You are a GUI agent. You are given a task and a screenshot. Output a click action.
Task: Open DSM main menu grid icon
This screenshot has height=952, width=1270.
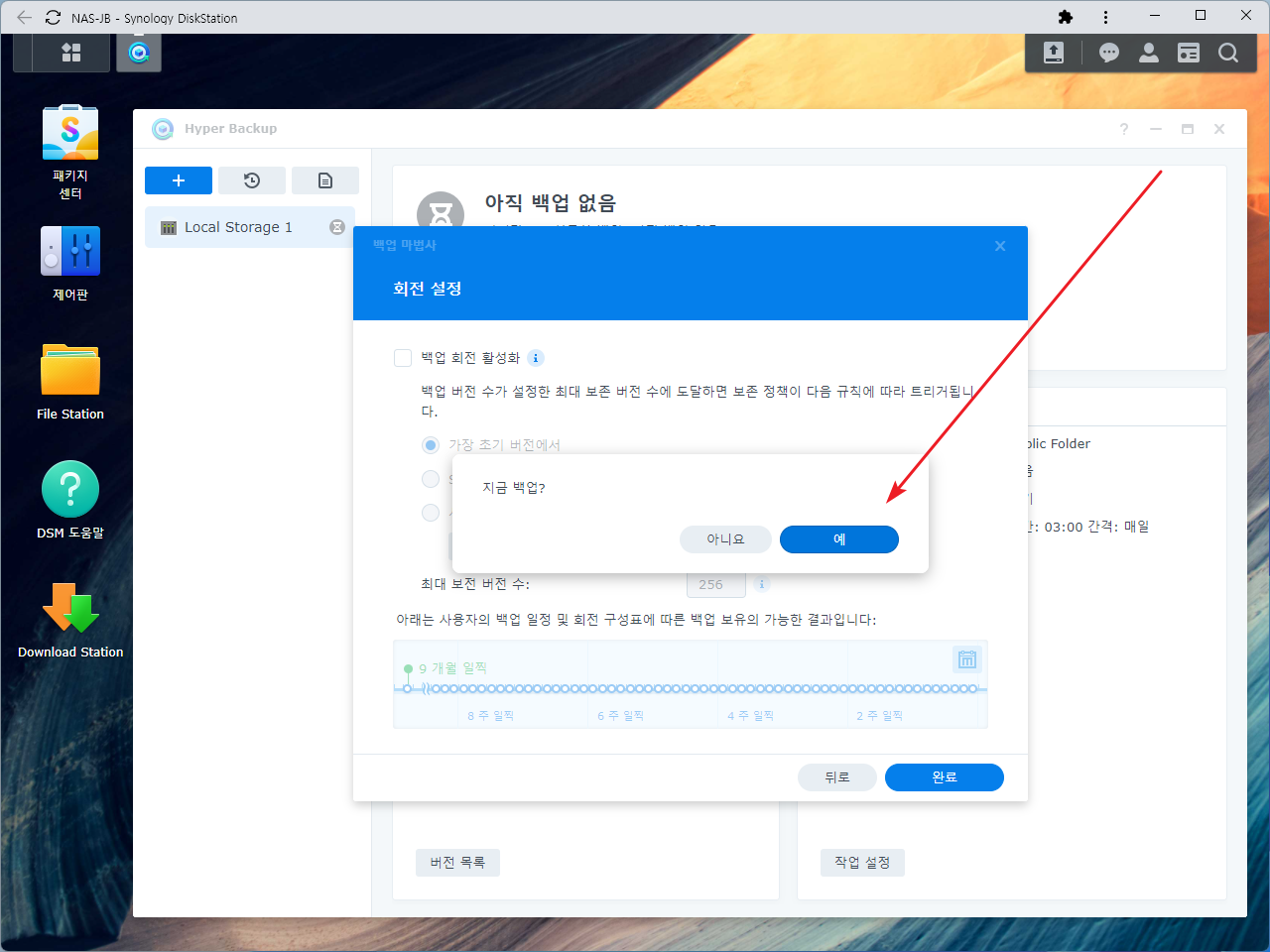tap(71, 53)
